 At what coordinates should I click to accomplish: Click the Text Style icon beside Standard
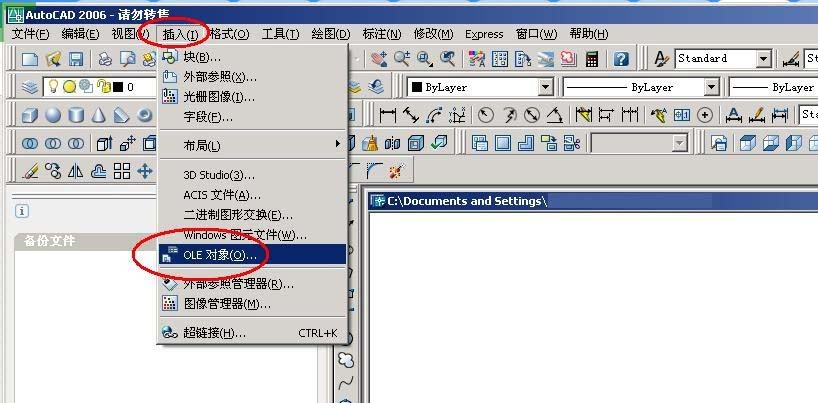coord(662,58)
